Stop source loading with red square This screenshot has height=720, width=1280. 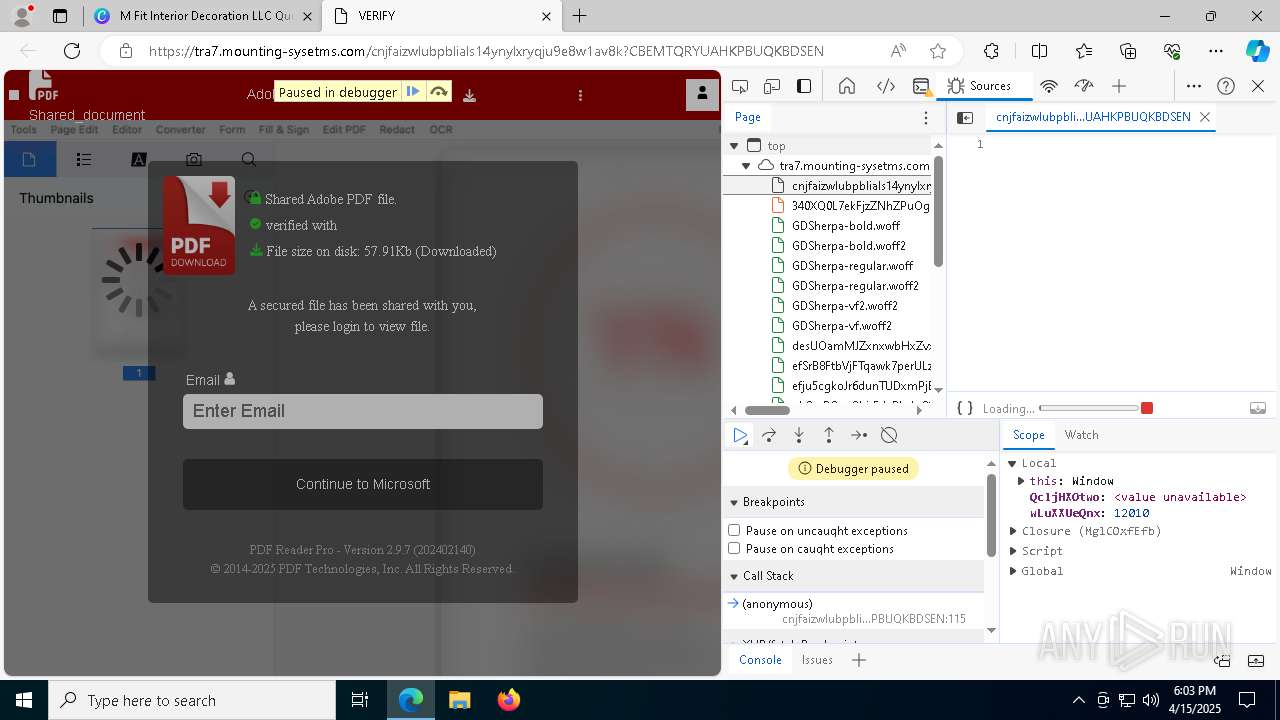pos(1147,408)
